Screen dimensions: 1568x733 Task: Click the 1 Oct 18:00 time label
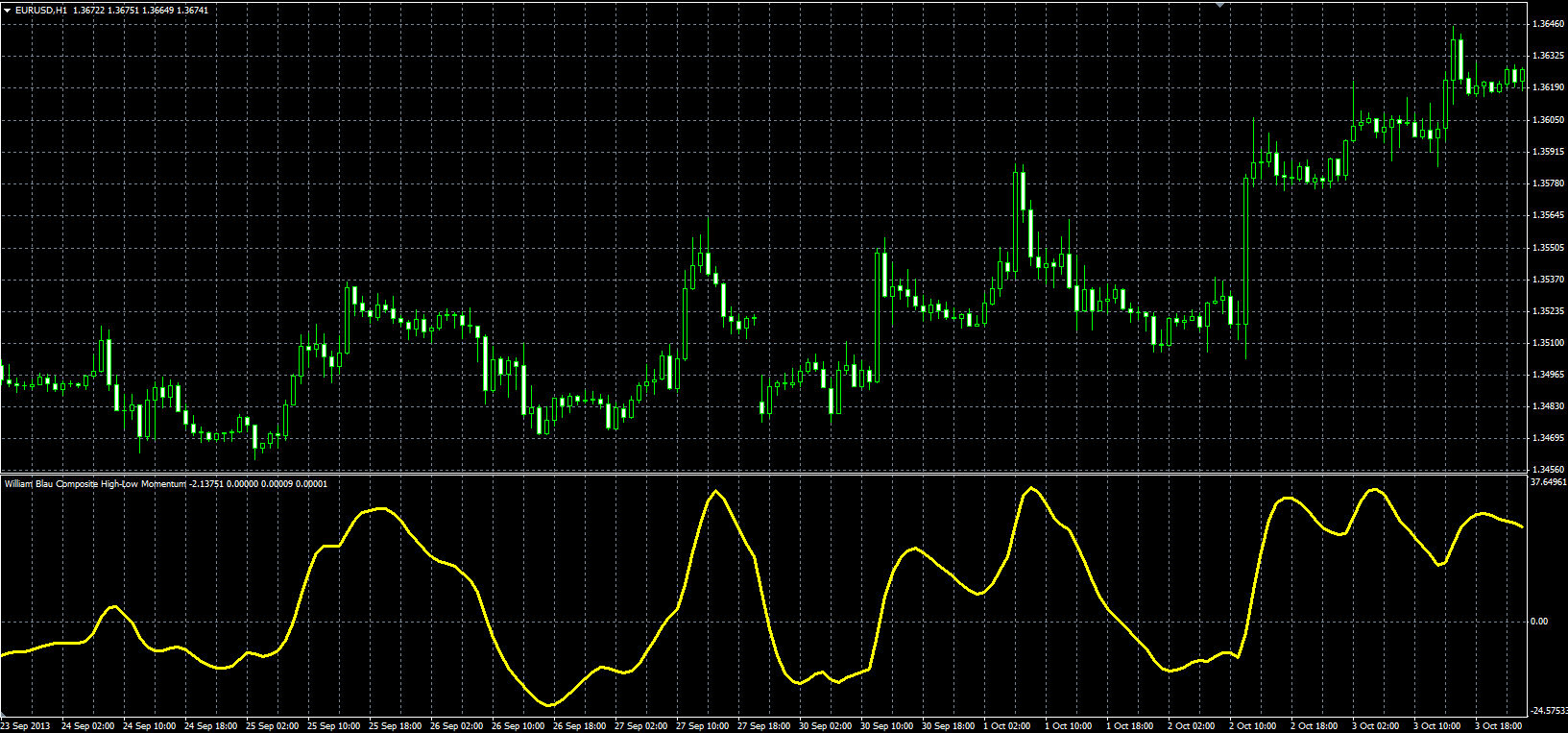tap(1129, 726)
